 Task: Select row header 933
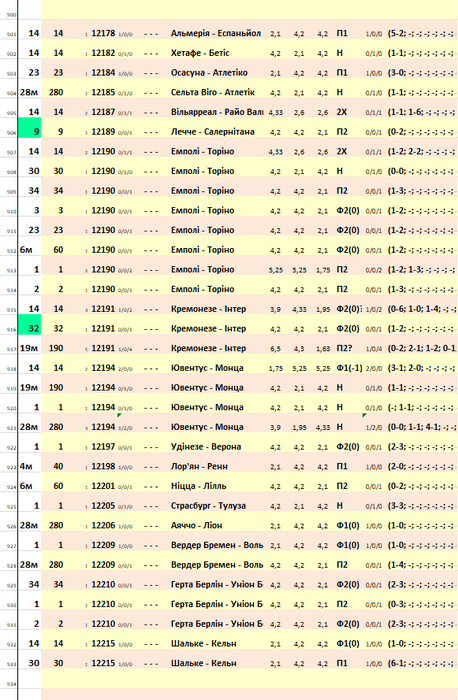11,665
